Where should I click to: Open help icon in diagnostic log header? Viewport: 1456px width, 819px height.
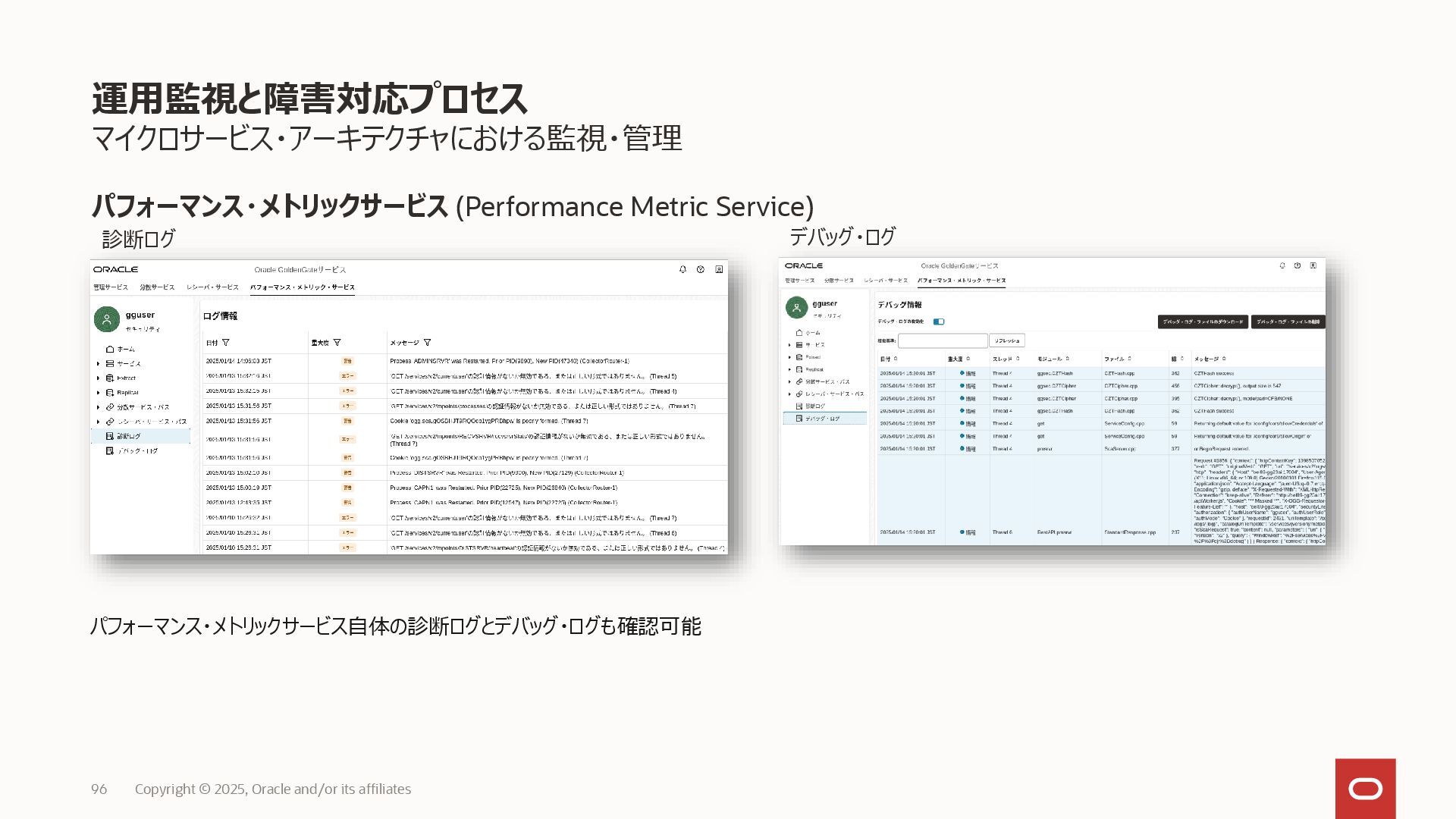click(x=701, y=269)
